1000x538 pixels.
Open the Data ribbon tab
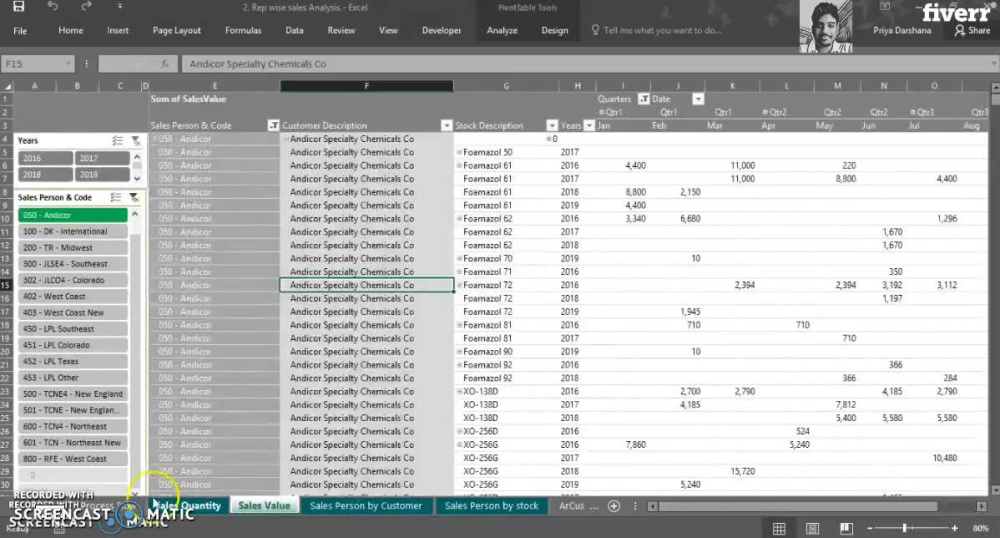click(294, 31)
